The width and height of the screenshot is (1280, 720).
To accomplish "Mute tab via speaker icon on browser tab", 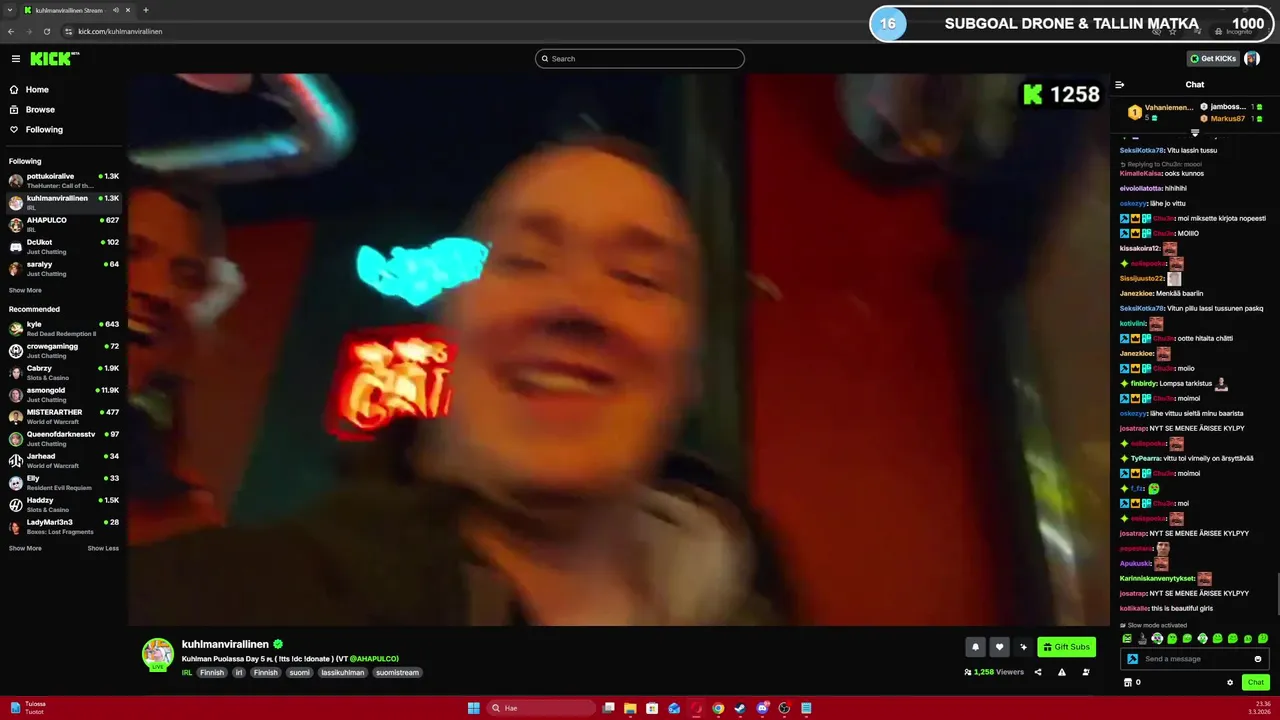I will pyautogui.click(x=116, y=10).
